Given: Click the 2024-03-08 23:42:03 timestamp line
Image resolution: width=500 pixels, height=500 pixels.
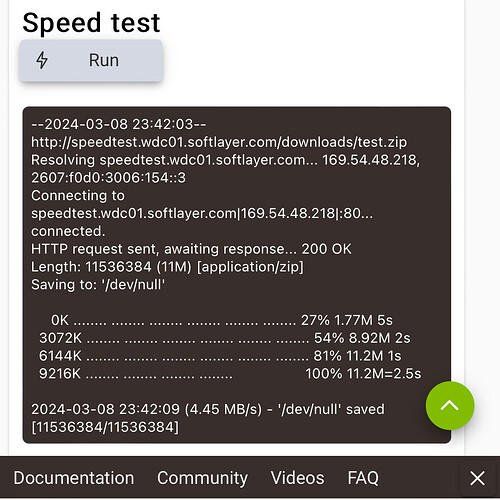Looking at the screenshot, I should 119,124.
